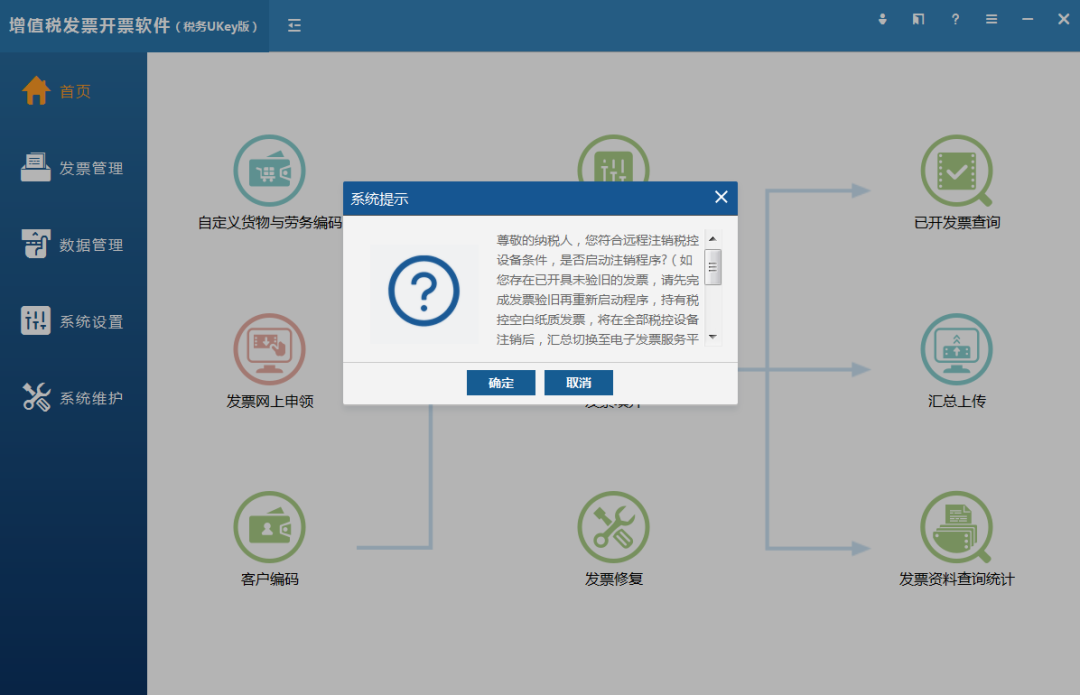Open 自定义货物与劳务编码 from the home screen
This screenshot has height=695, width=1080.
pos(269,170)
